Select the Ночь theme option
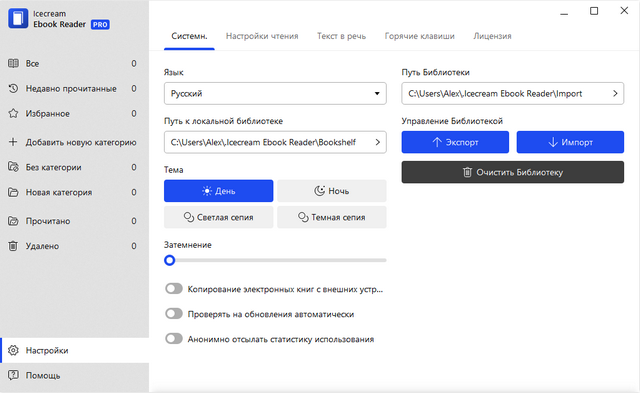This screenshot has height=393, width=640. click(x=332, y=191)
